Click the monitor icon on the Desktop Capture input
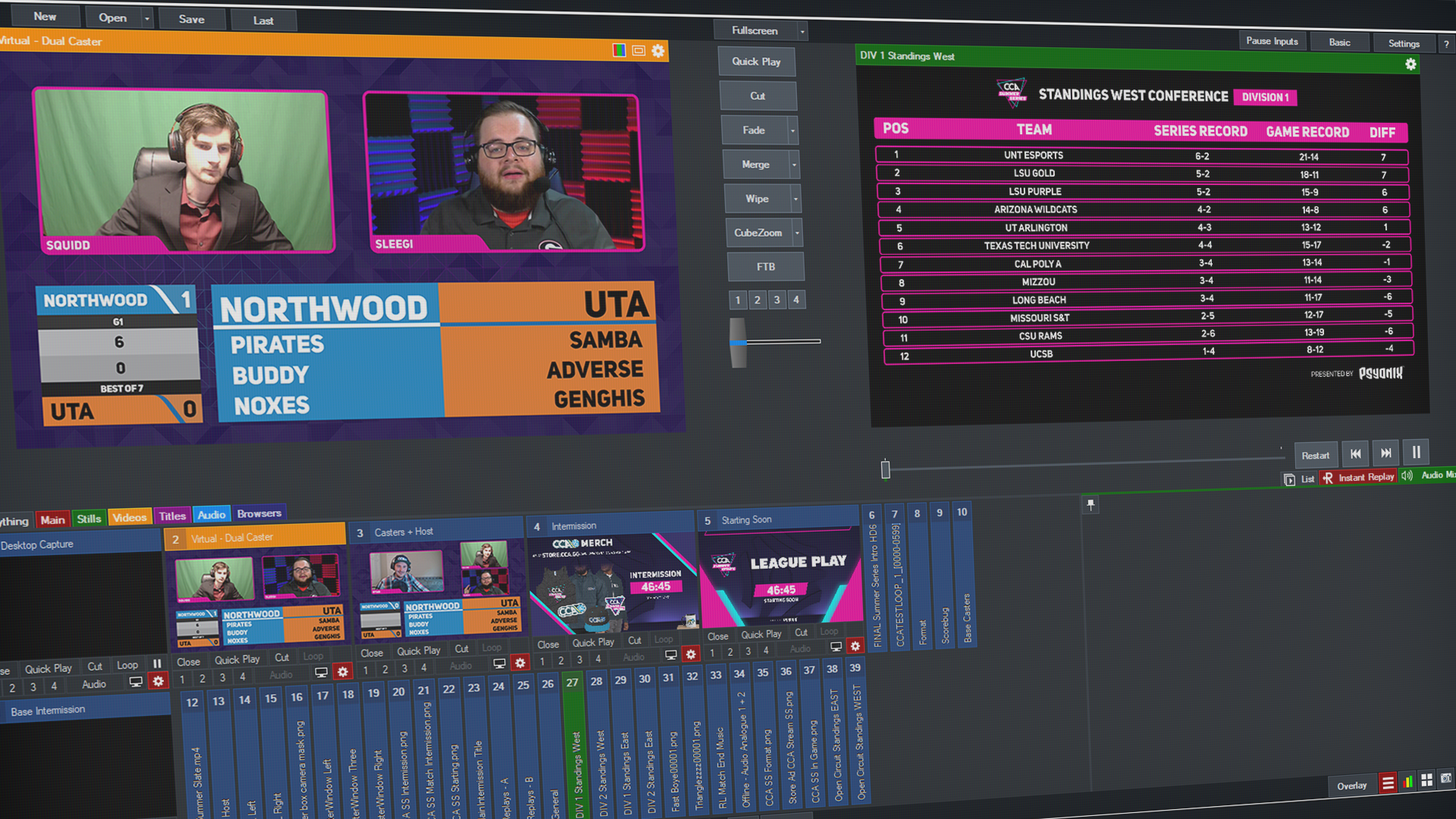Screen dimensions: 1456x819 coord(136,682)
